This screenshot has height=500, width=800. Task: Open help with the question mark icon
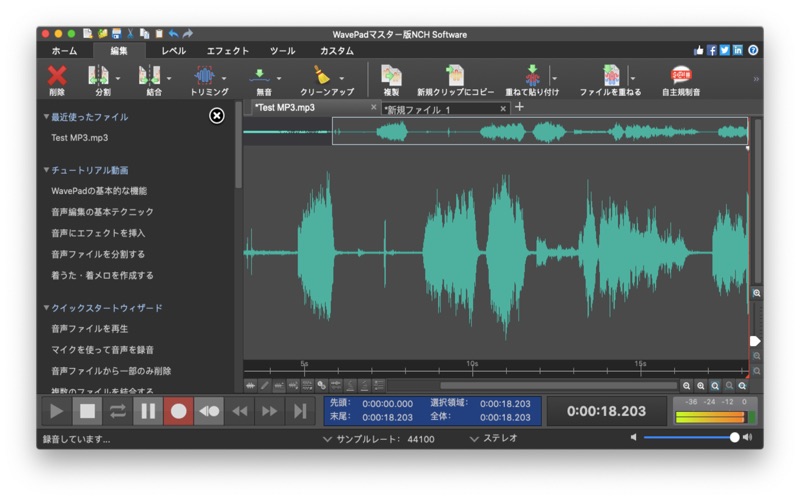point(753,50)
